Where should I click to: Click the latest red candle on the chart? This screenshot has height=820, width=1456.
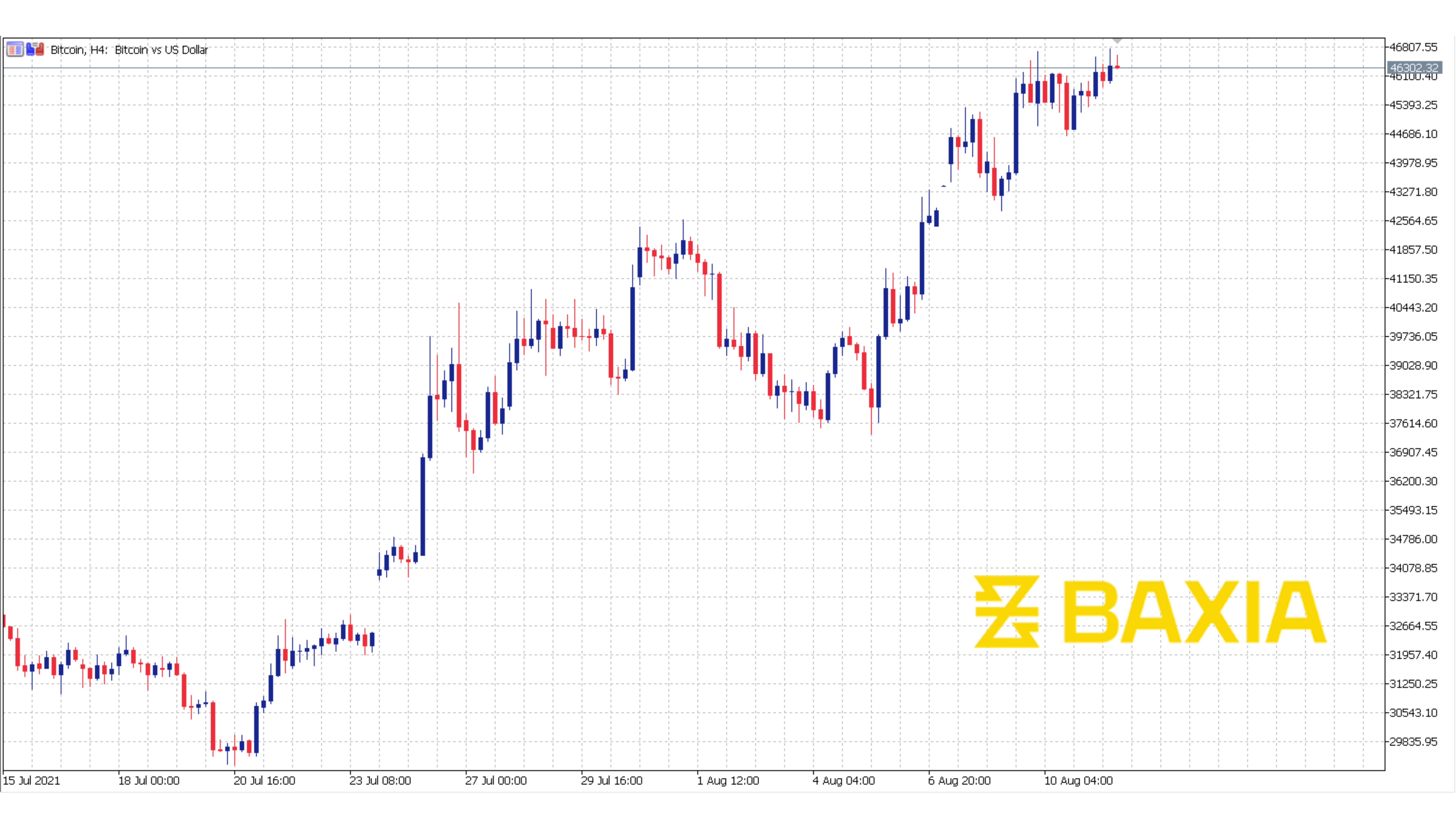pos(1117,67)
